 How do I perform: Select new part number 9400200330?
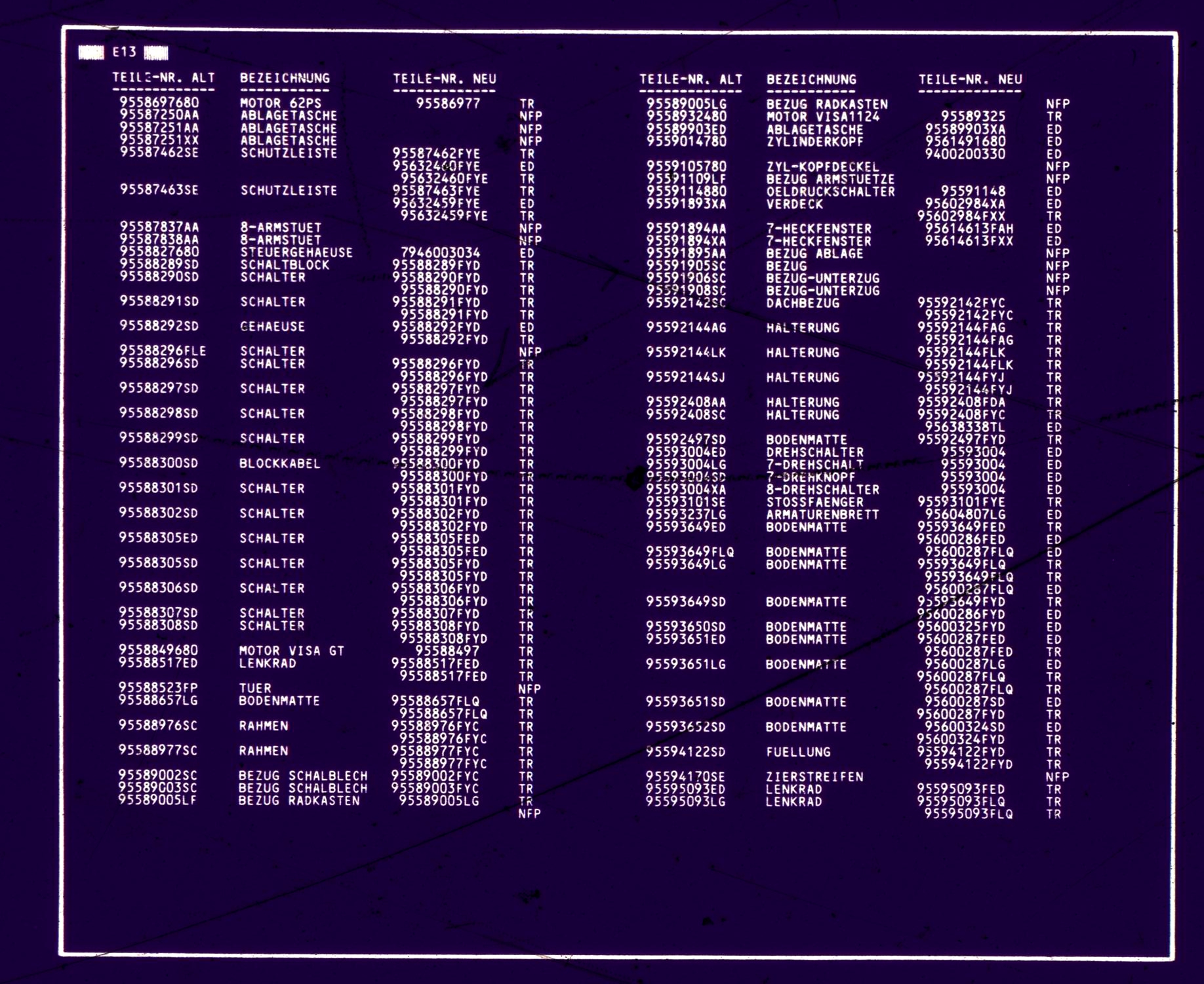(x=965, y=154)
